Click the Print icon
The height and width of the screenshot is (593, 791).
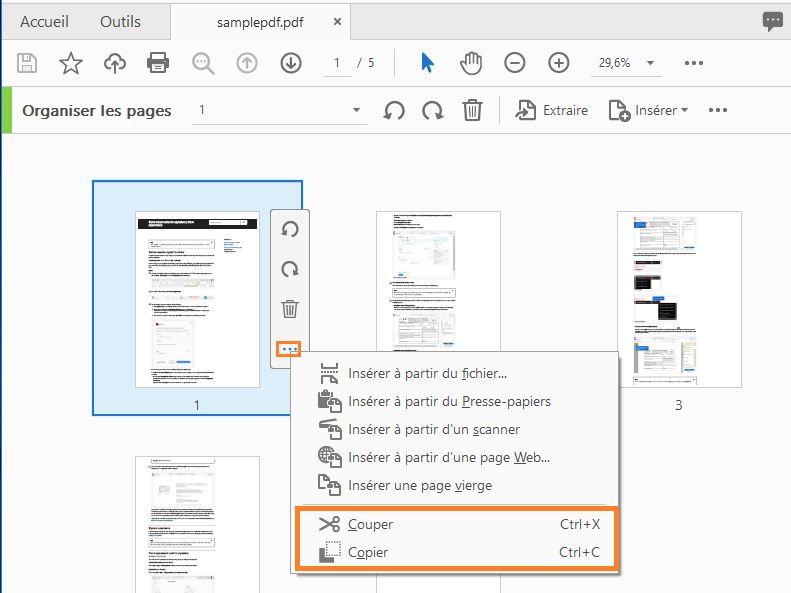click(x=158, y=63)
